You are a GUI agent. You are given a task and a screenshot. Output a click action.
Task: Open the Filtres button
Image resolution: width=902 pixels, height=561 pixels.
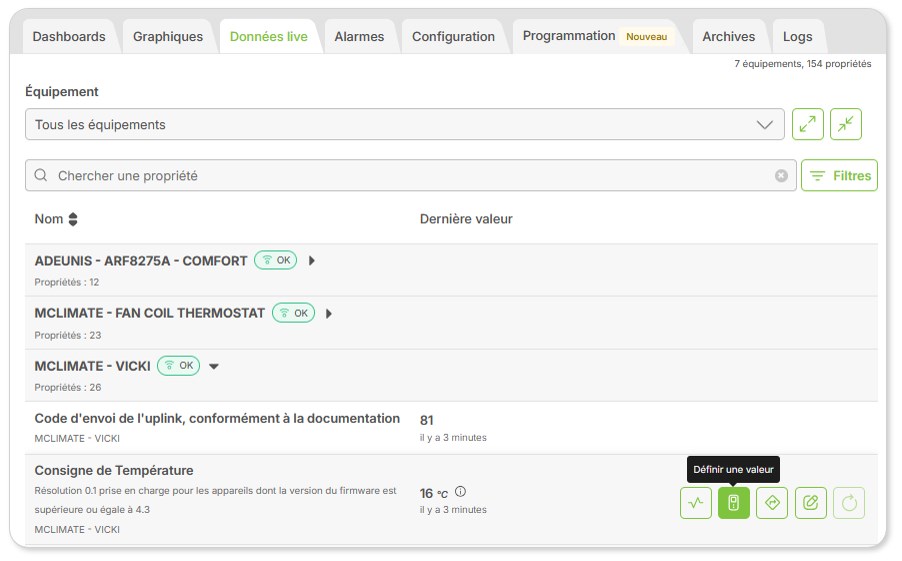839,175
